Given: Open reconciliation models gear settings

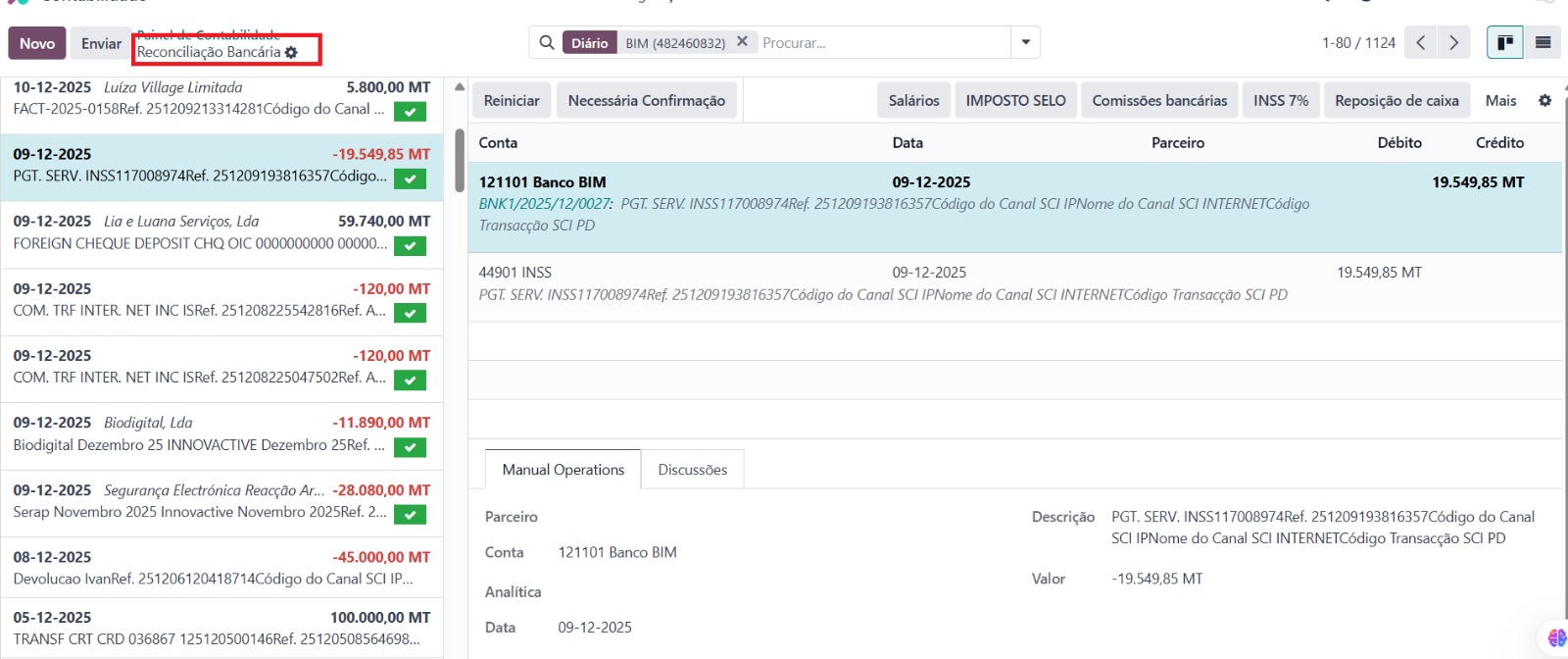Looking at the screenshot, I should 1544,101.
